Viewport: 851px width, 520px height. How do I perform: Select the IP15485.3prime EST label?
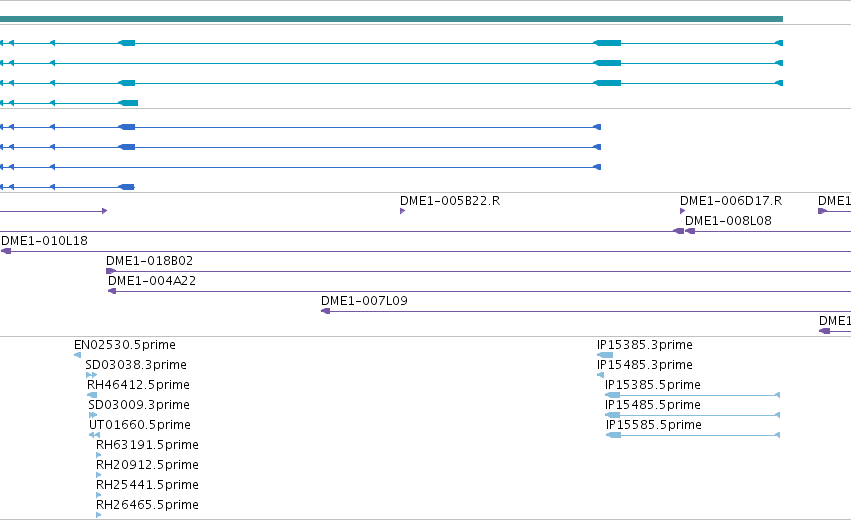(645, 365)
